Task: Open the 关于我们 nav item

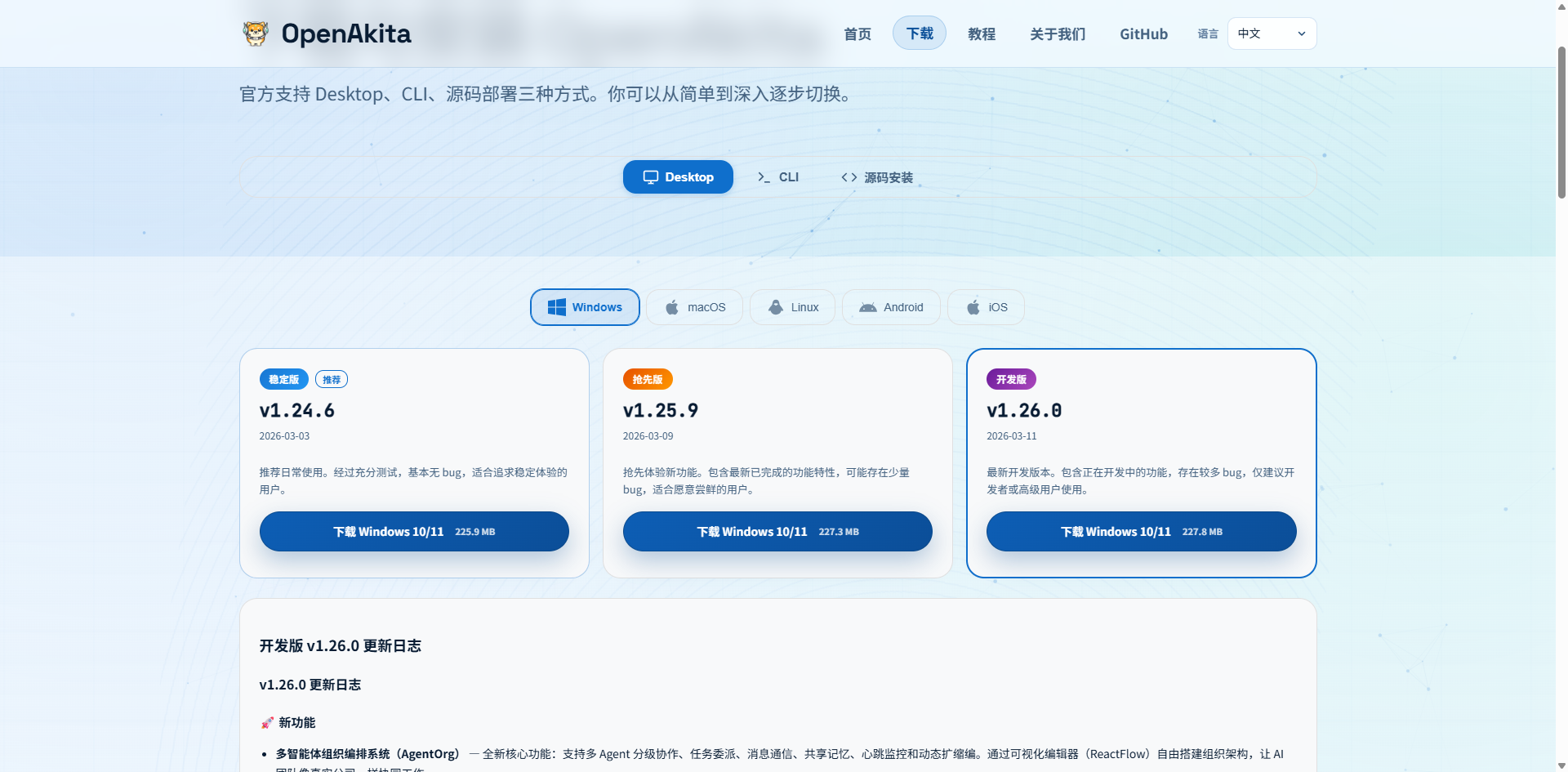Action: pos(1058,33)
